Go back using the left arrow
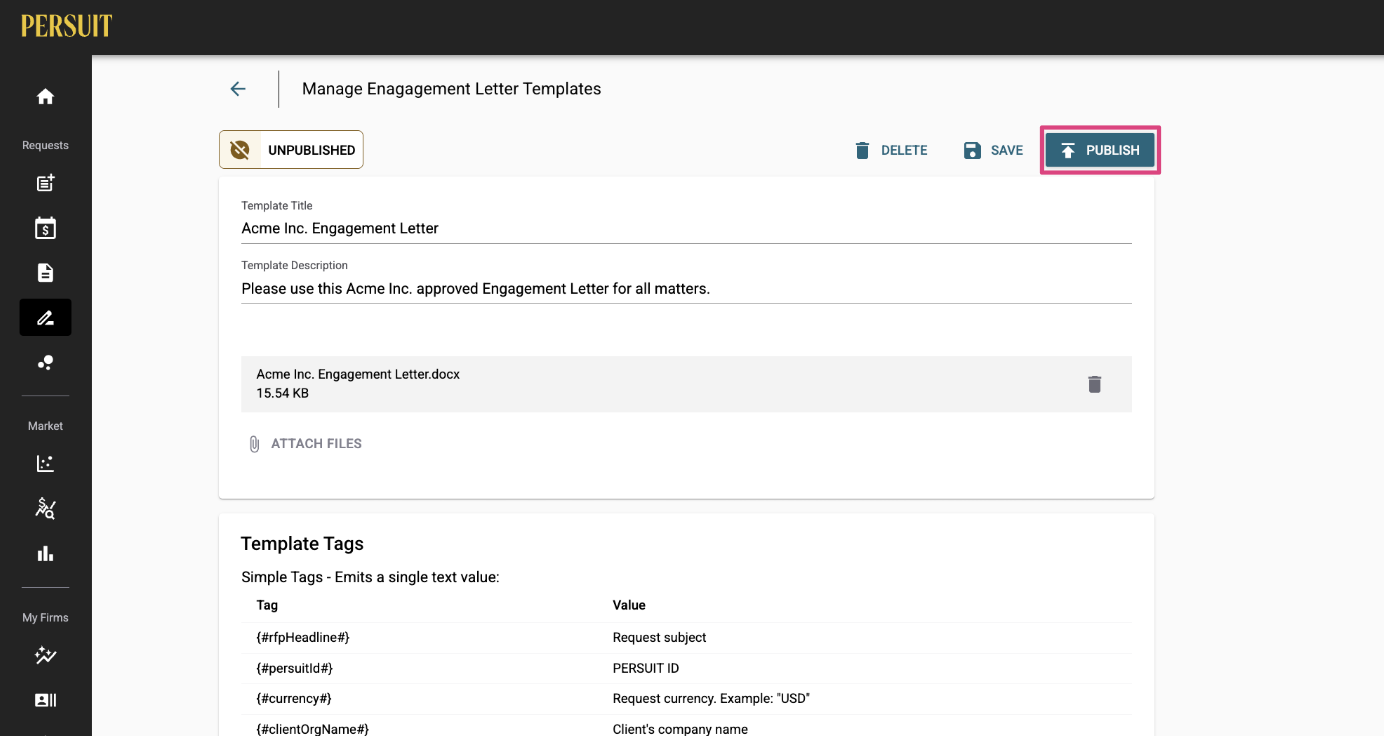Viewport: 1384px width, 736px height. tap(238, 89)
